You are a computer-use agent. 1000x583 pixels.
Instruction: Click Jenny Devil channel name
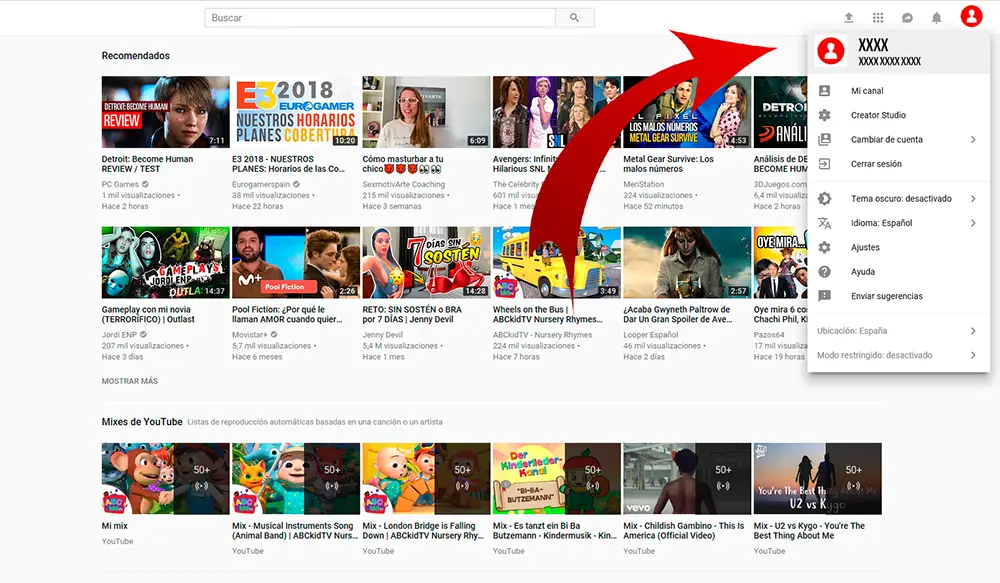tap(383, 335)
